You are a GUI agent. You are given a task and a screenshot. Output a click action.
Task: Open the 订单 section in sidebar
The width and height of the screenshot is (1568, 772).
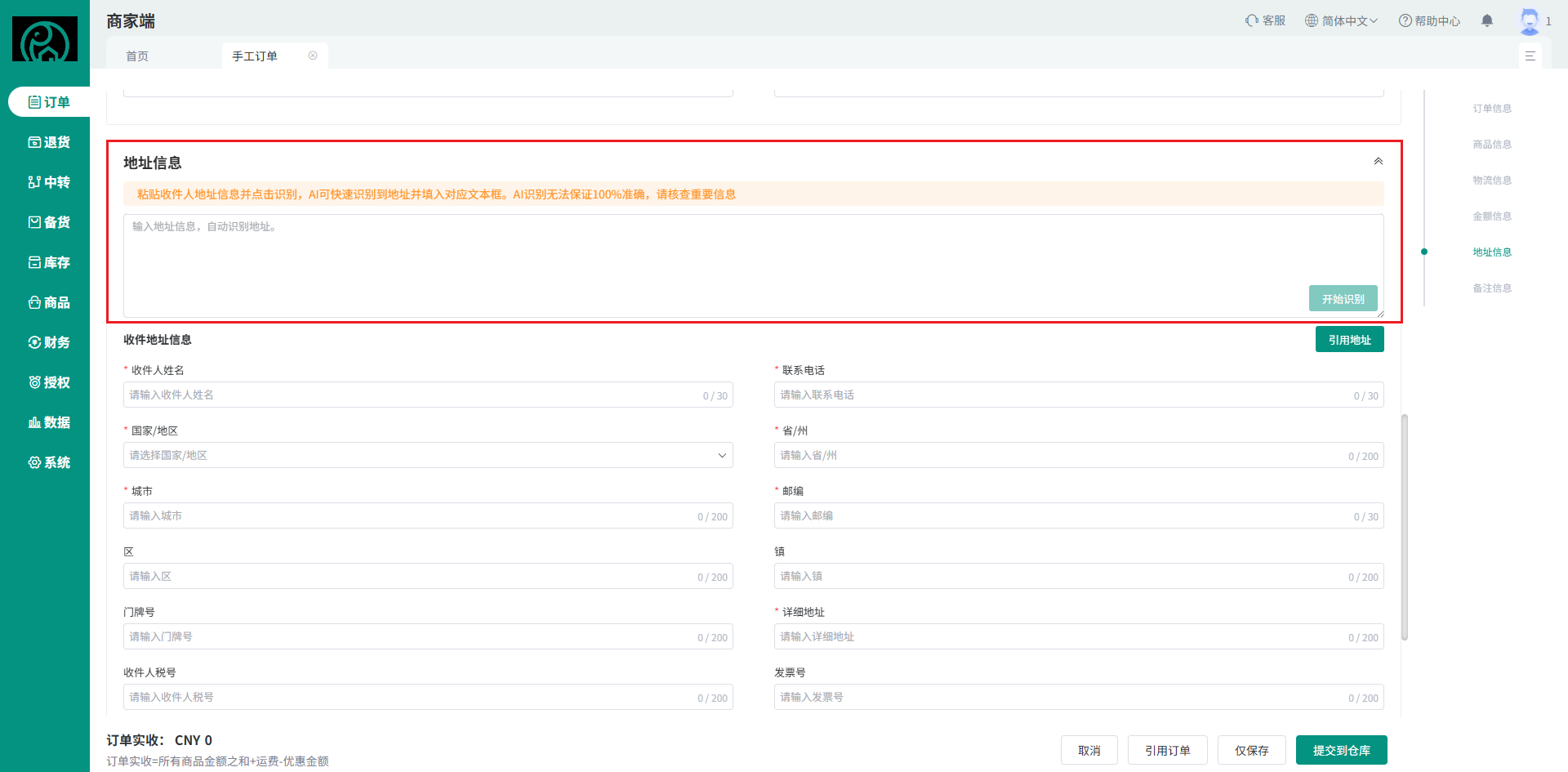click(49, 102)
